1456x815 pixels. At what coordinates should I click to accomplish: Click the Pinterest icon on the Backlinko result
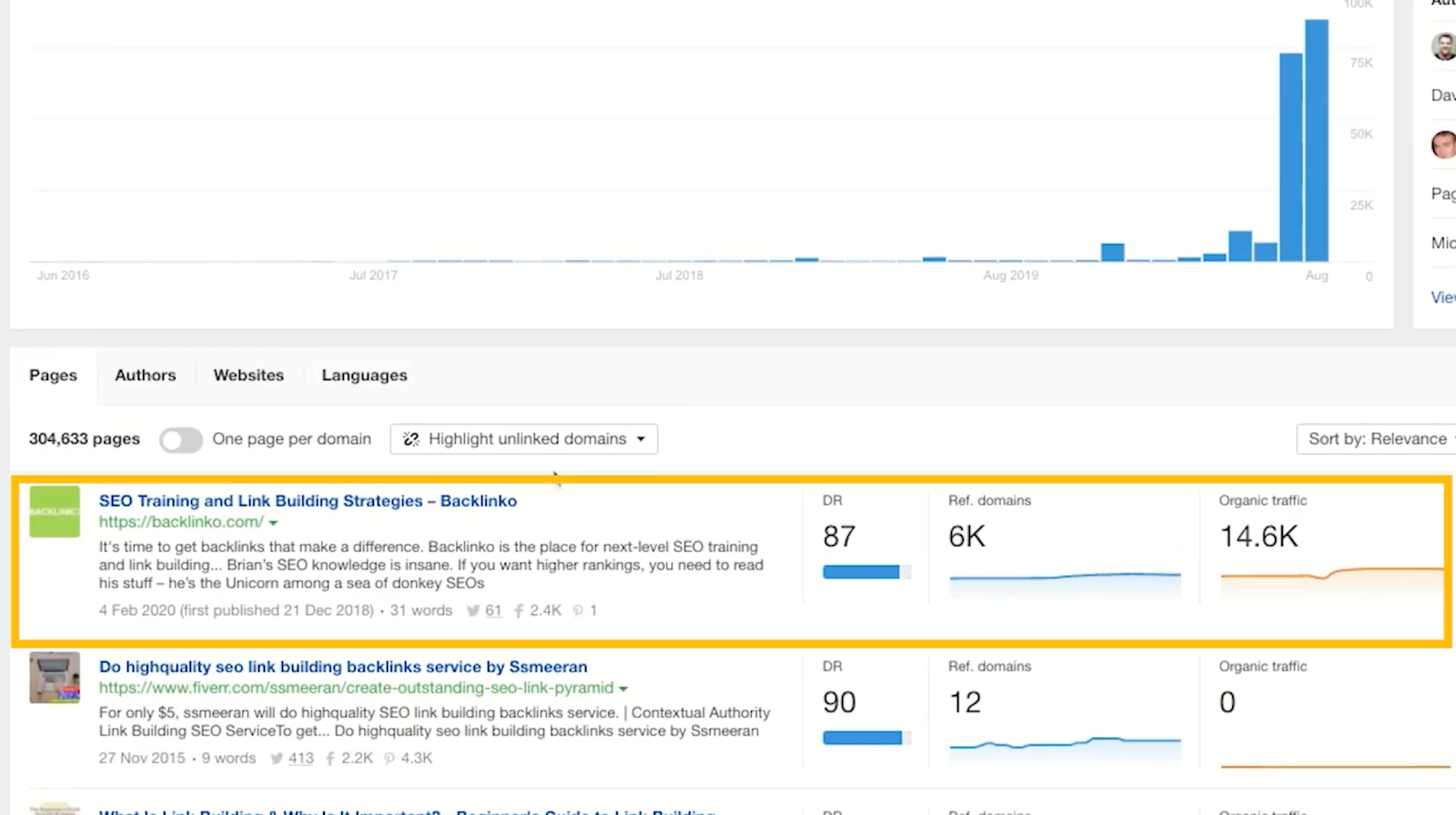578,611
